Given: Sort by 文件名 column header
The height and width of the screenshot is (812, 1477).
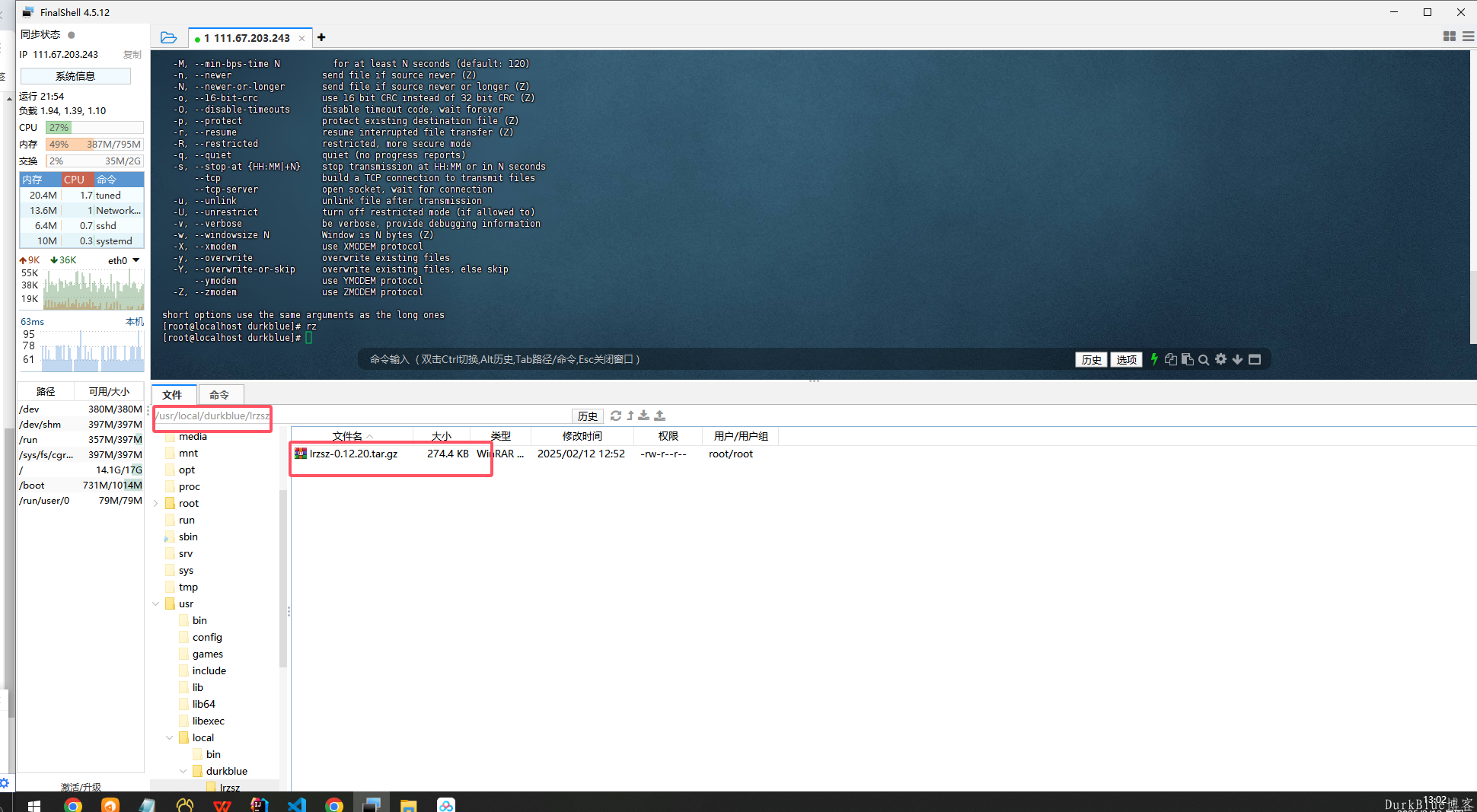Looking at the screenshot, I should tap(352, 436).
